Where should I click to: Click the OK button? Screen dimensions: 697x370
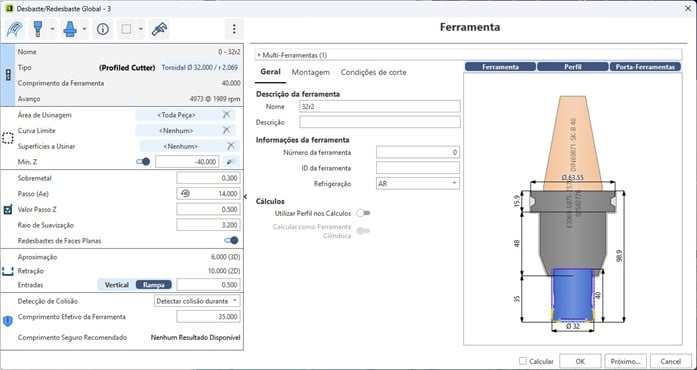point(580,361)
